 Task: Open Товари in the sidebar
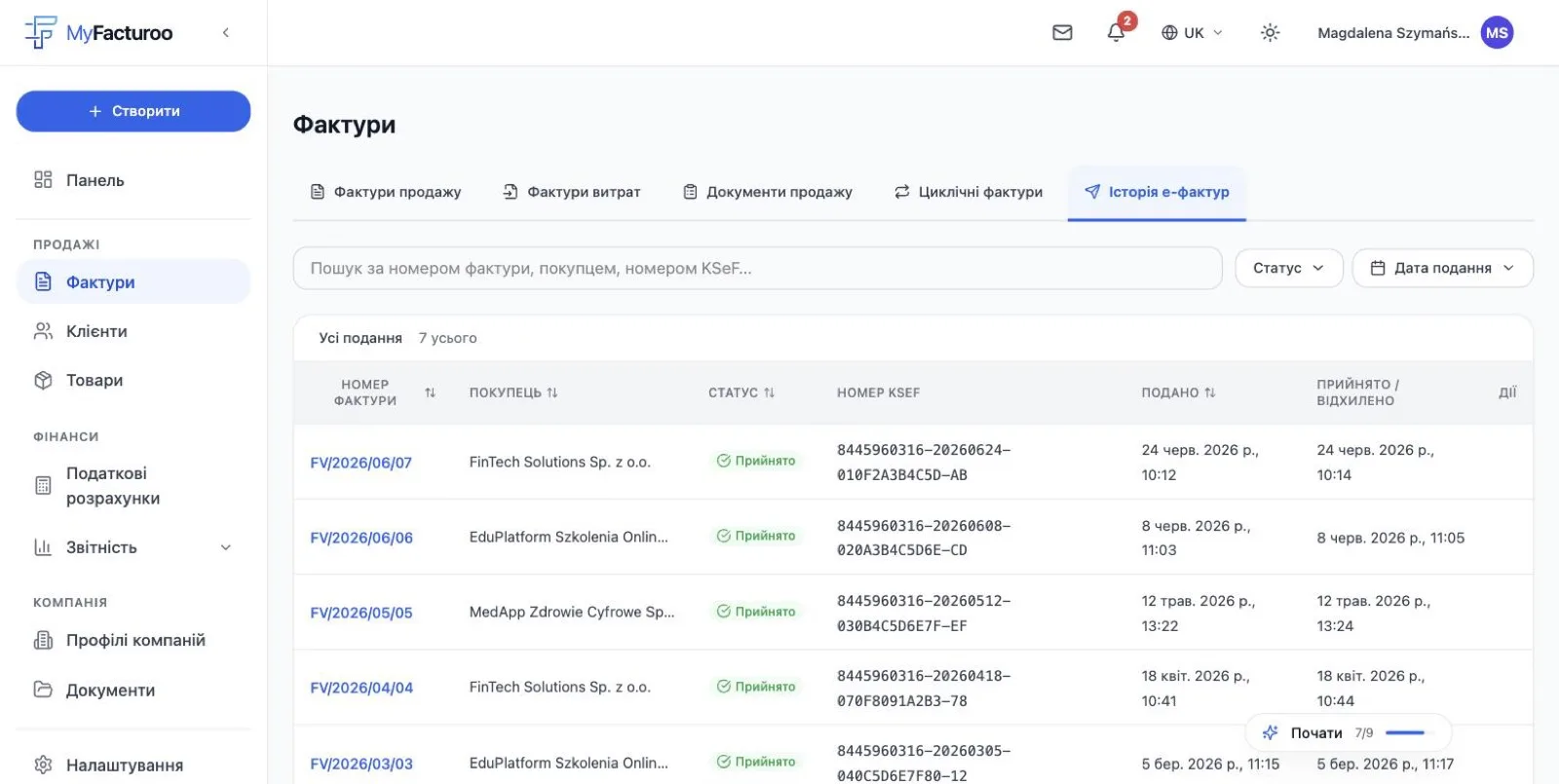coord(133,380)
